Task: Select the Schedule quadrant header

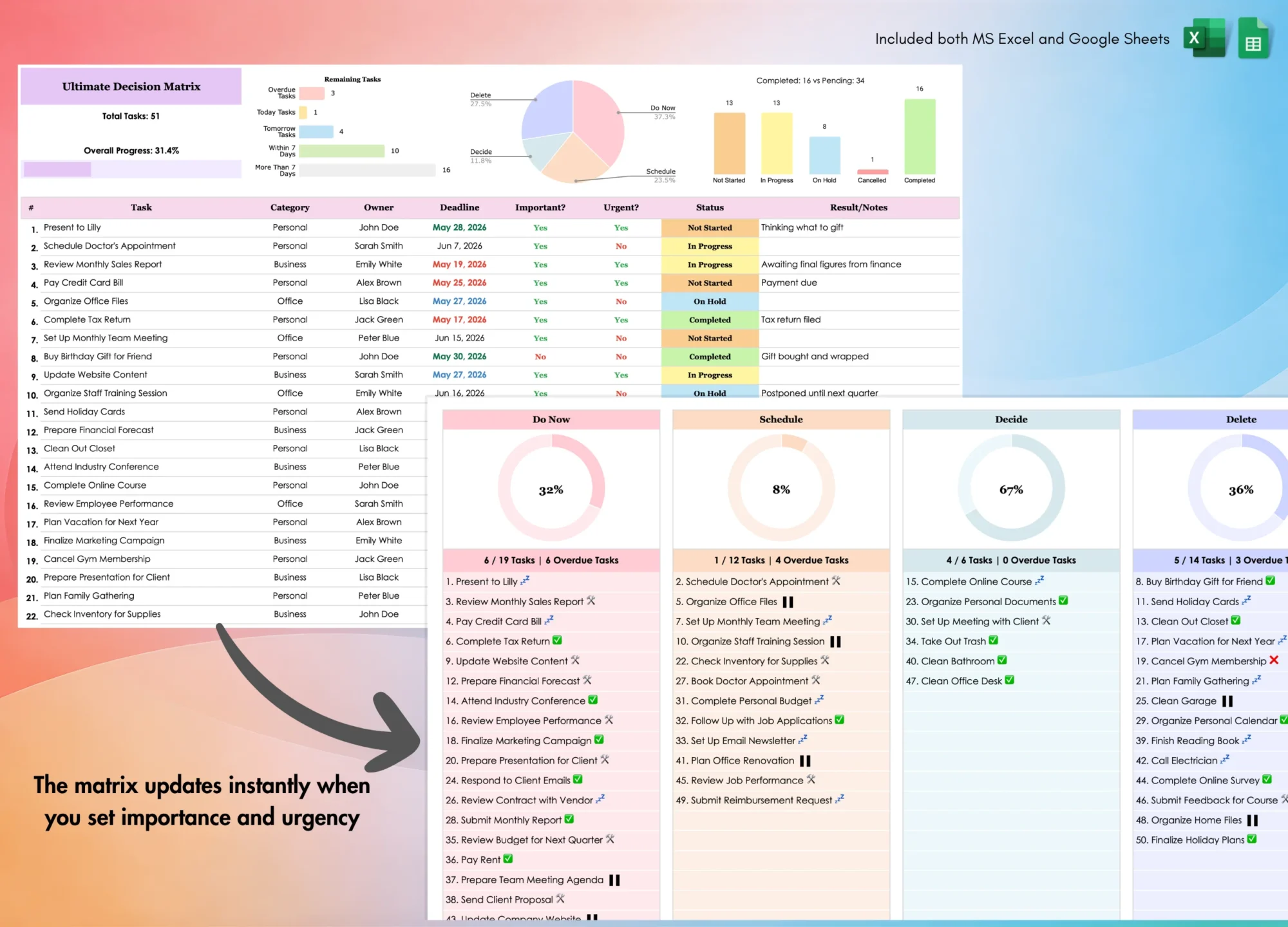Action: click(781, 419)
